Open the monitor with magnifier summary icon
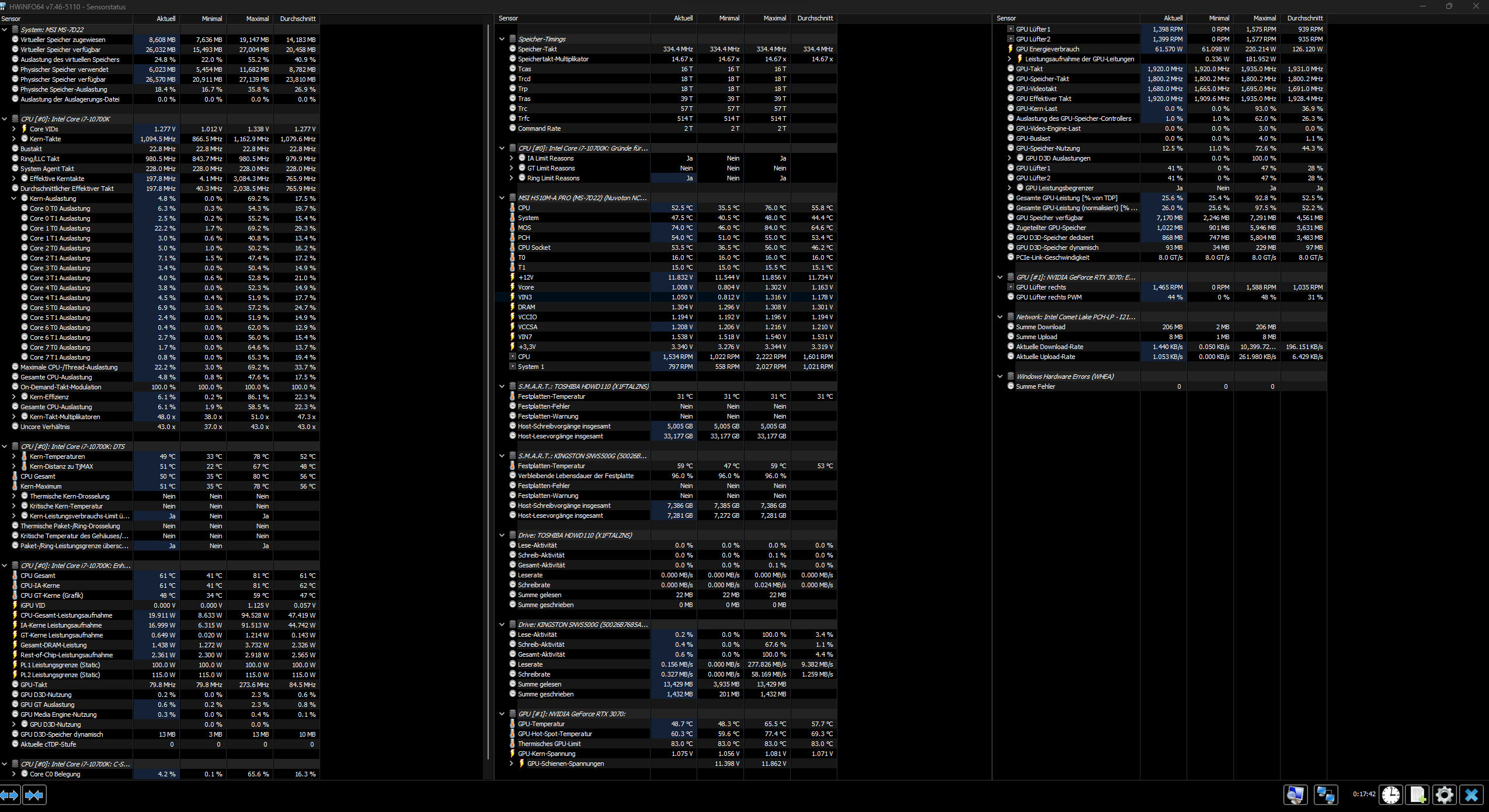 tap(1295, 794)
